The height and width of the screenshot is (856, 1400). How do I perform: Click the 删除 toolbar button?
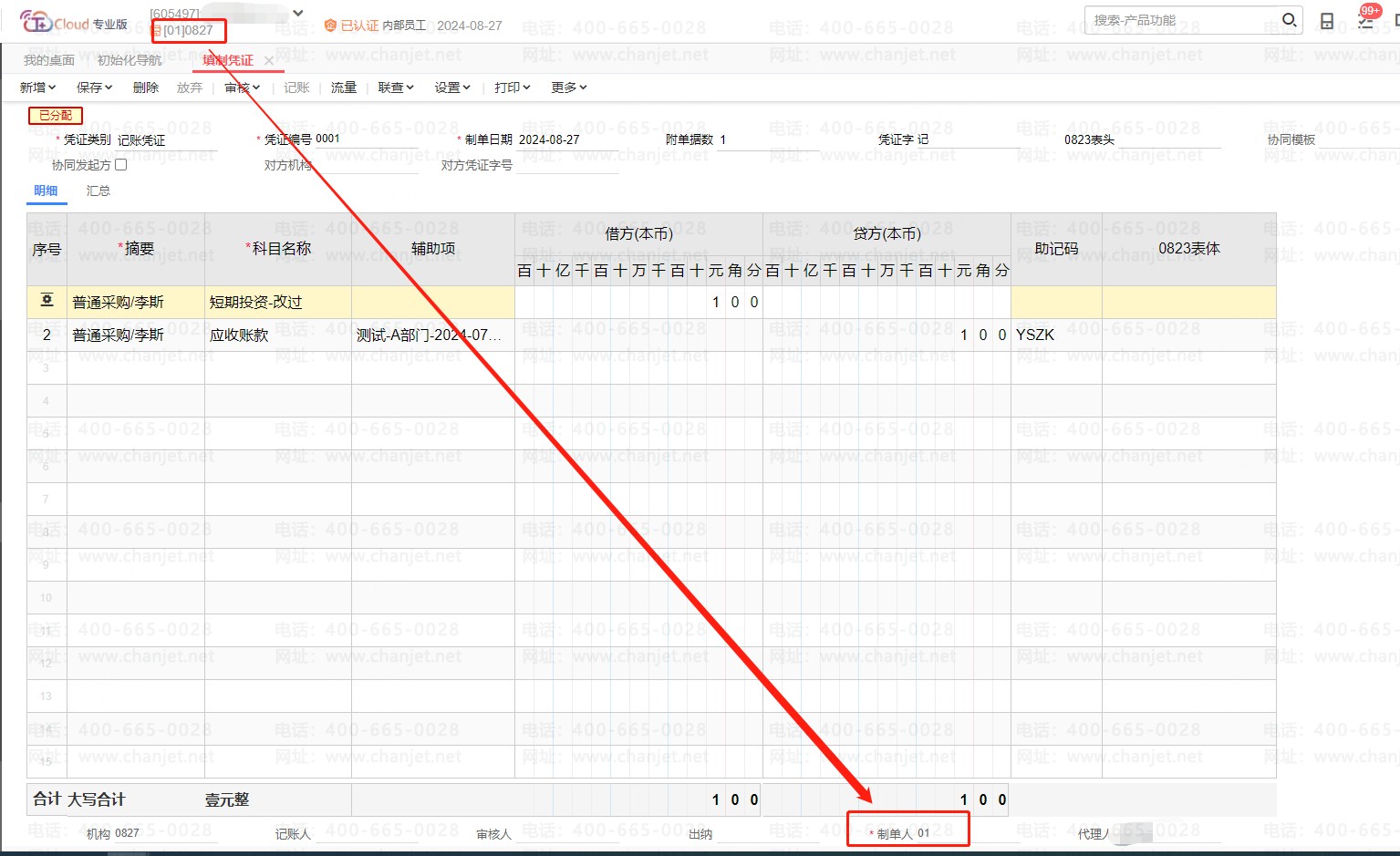[x=146, y=88]
